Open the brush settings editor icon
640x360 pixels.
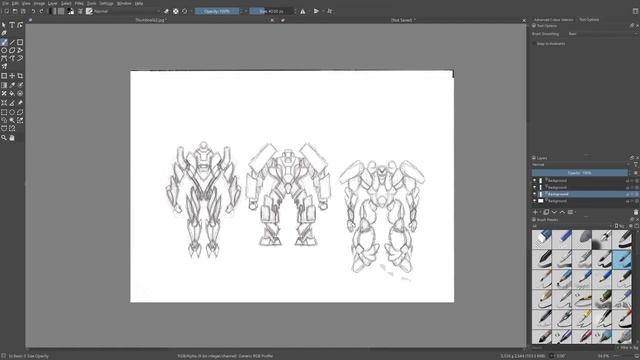coord(80,11)
